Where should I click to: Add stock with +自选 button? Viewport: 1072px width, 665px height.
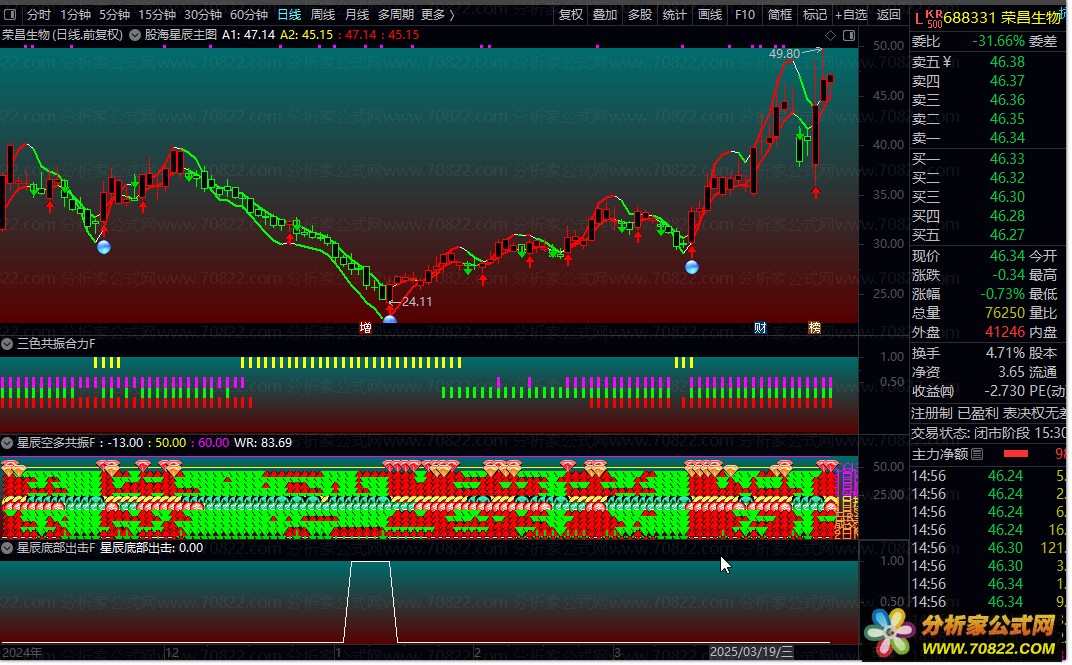click(851, 14)
